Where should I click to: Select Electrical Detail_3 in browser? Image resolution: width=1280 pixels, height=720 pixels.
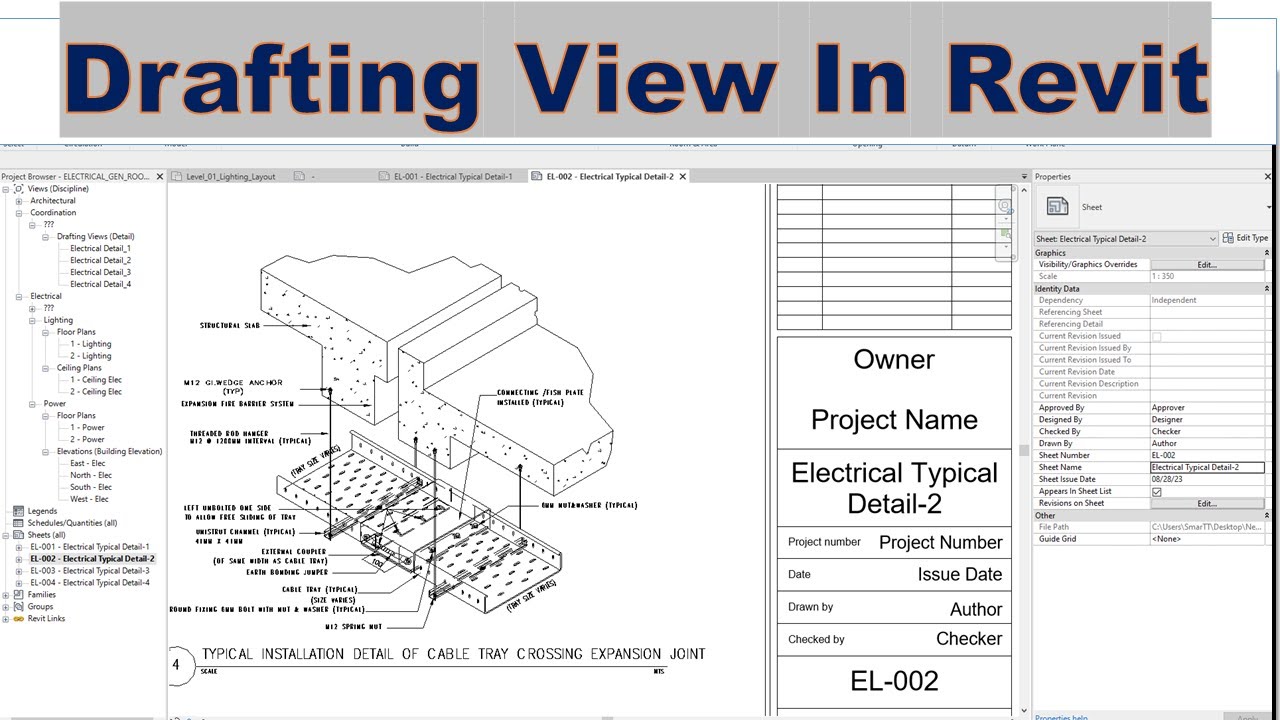point(100,273)
